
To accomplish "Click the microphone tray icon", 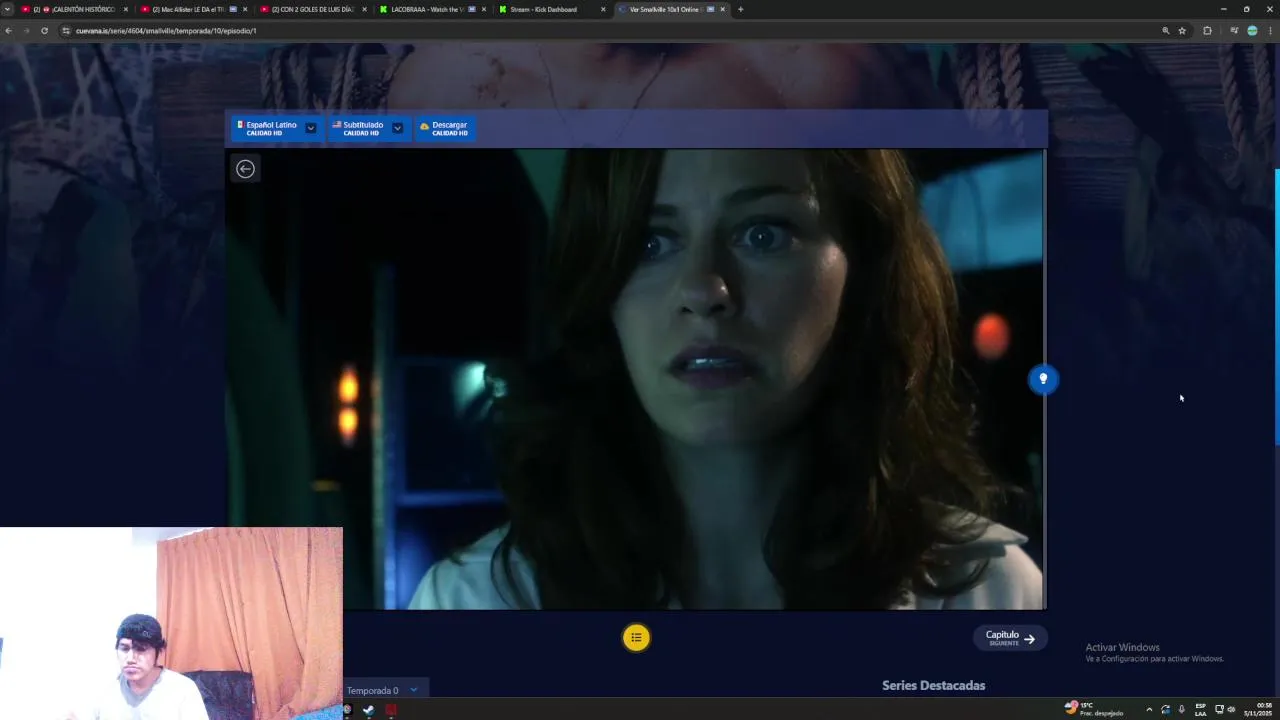I will click(1181, 709).
